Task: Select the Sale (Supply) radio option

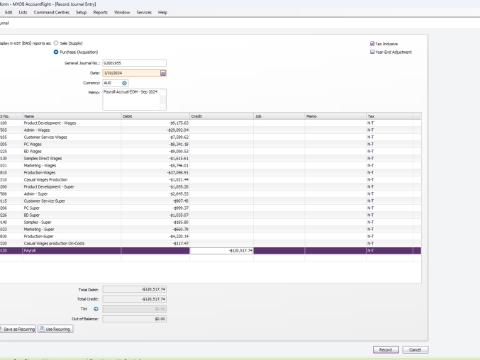Action: tap(56, 43)
